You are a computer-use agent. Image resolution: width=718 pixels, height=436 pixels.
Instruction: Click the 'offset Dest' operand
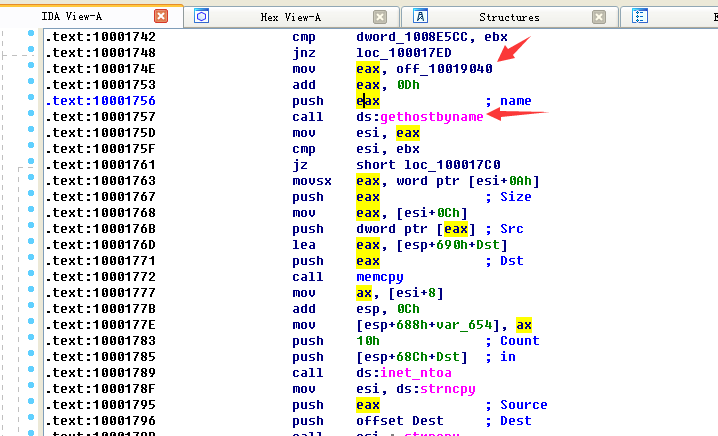pyautogui.click(x=400, y=421)
